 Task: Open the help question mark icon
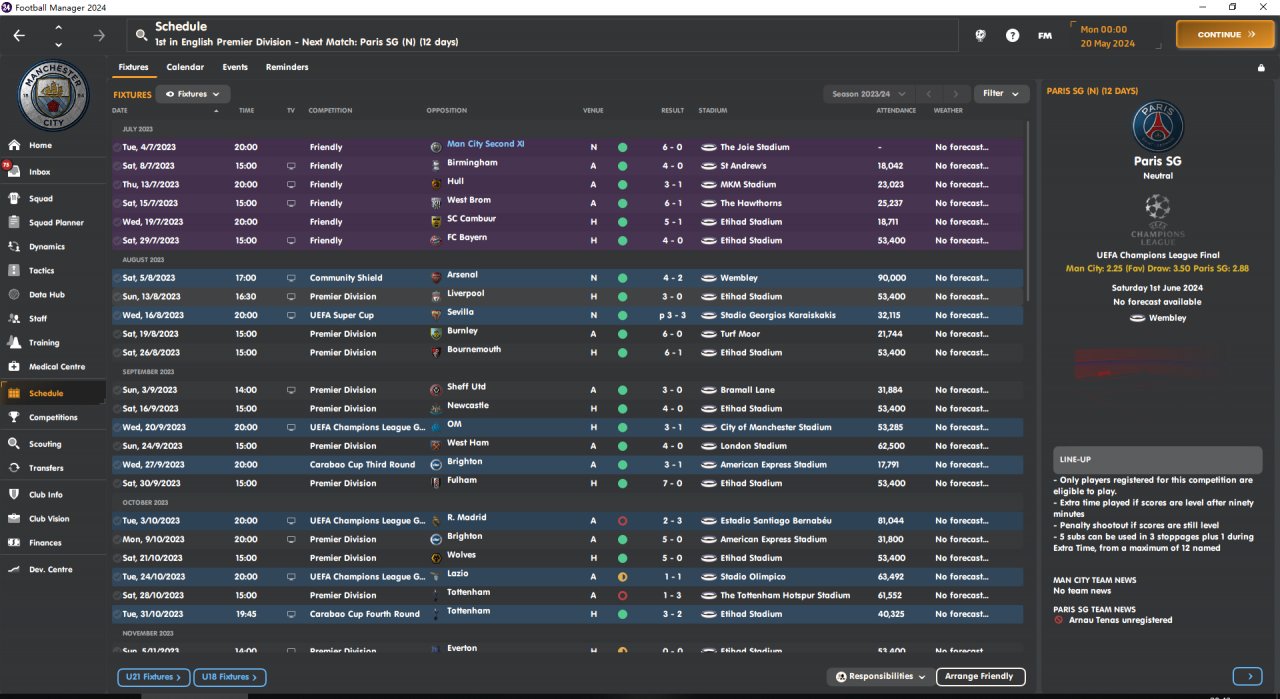coord(1012,35)
